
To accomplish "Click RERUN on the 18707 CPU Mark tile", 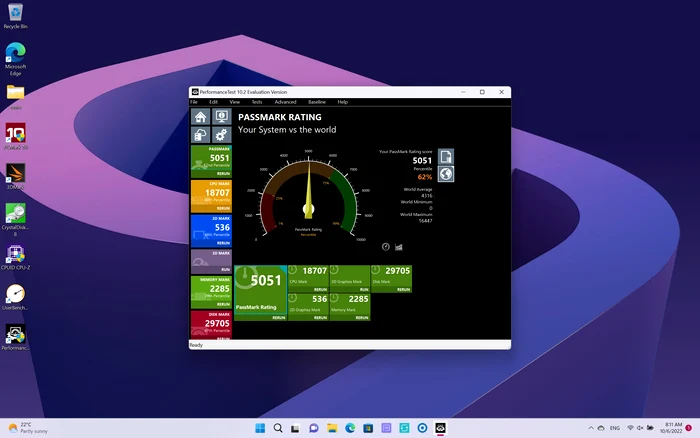I will [x=320, y=289].
